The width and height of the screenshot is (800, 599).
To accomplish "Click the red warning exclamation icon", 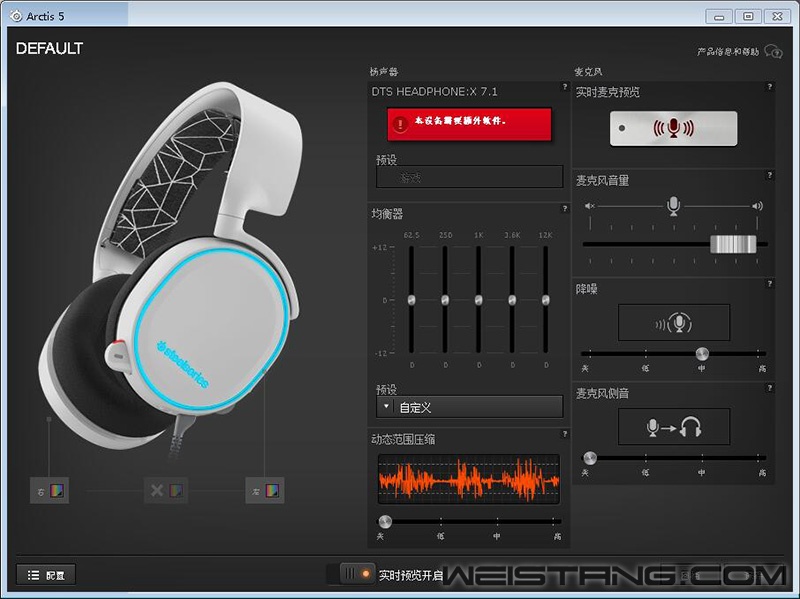I will [x=400, y=124].
